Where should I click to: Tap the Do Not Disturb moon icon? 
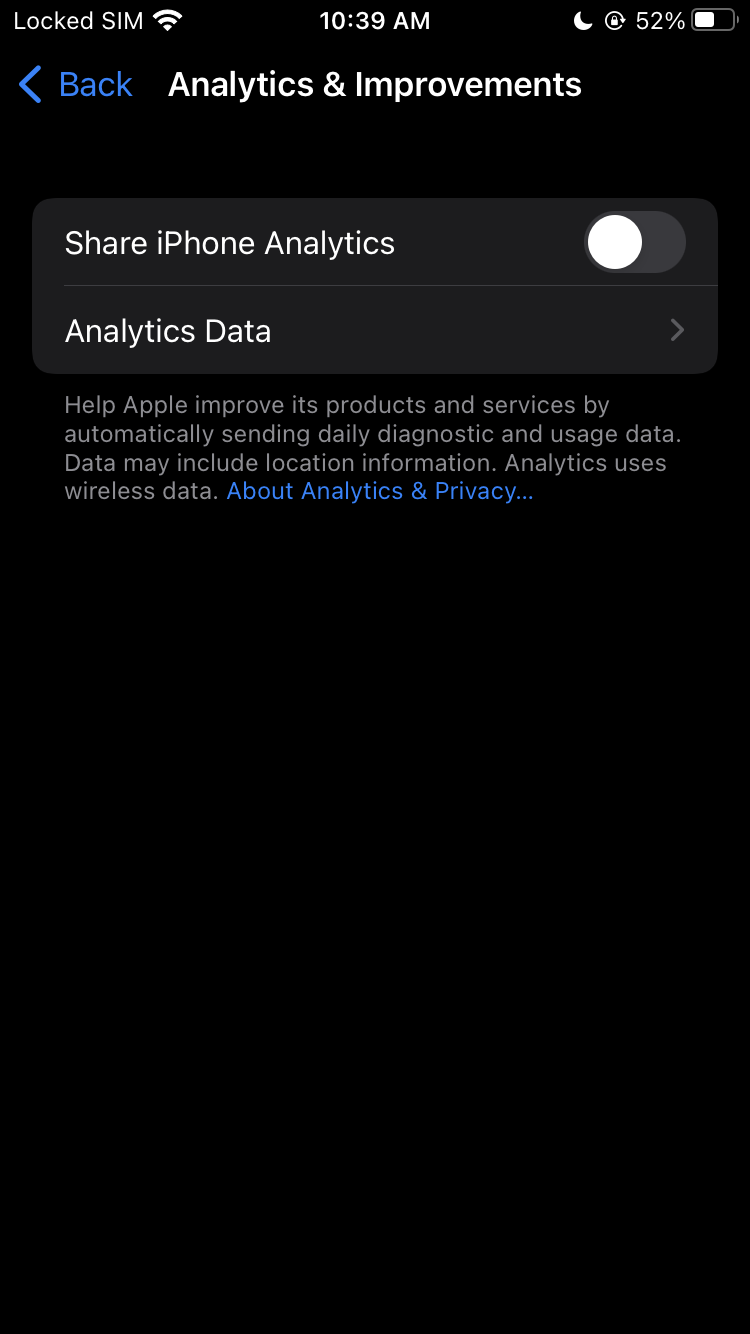(x=583, y=20)
